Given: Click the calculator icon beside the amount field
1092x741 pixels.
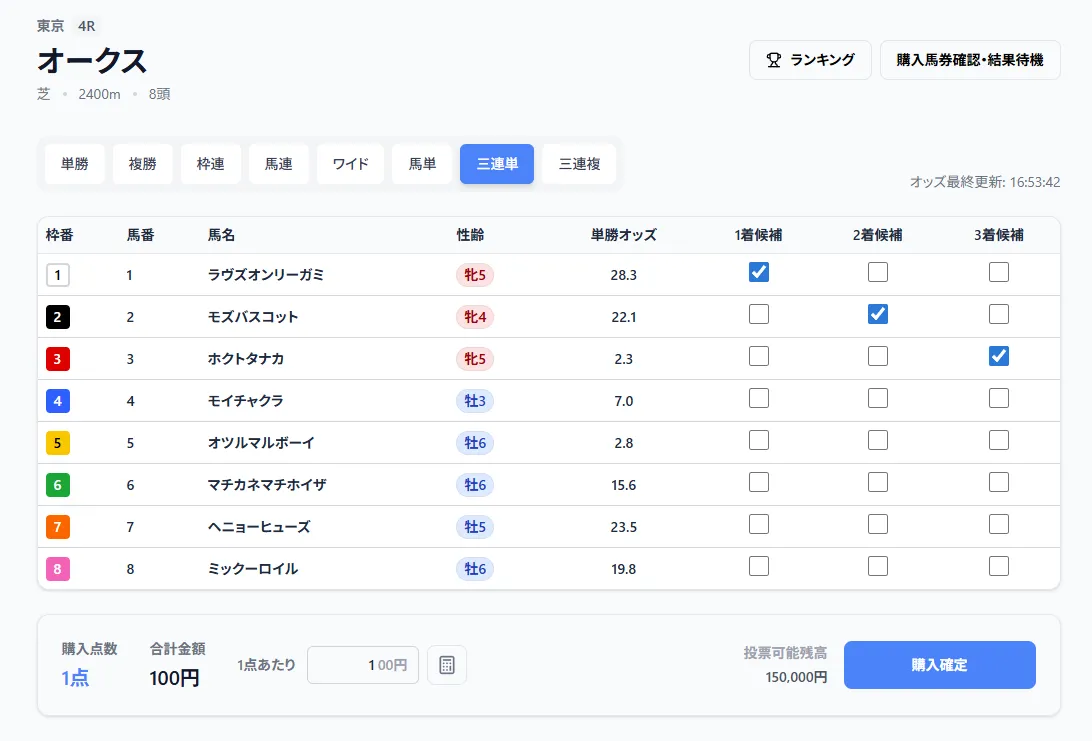Looking at the screenshot, I should 446,664.
